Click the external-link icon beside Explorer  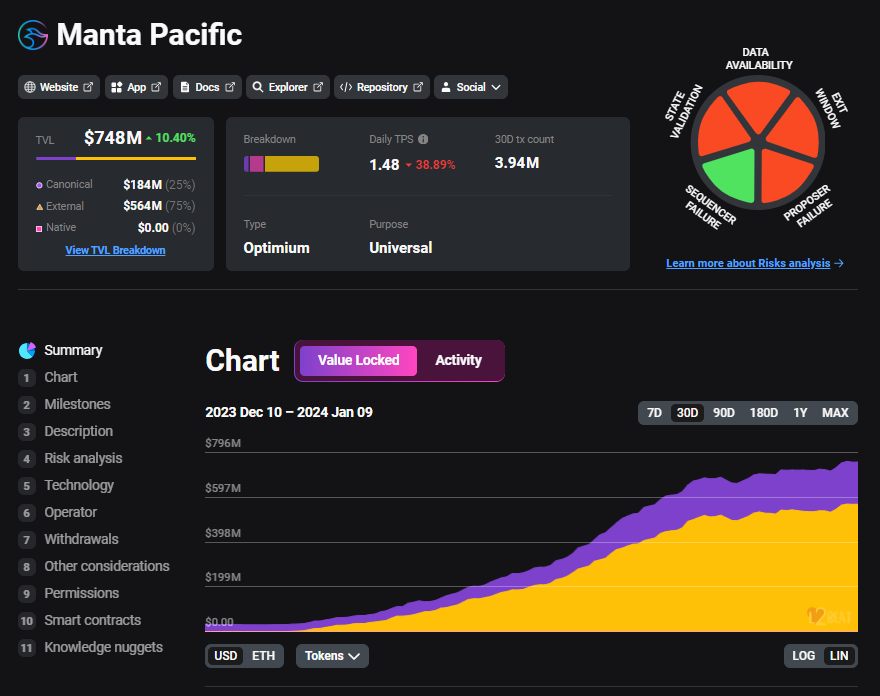tap(318, 87)
